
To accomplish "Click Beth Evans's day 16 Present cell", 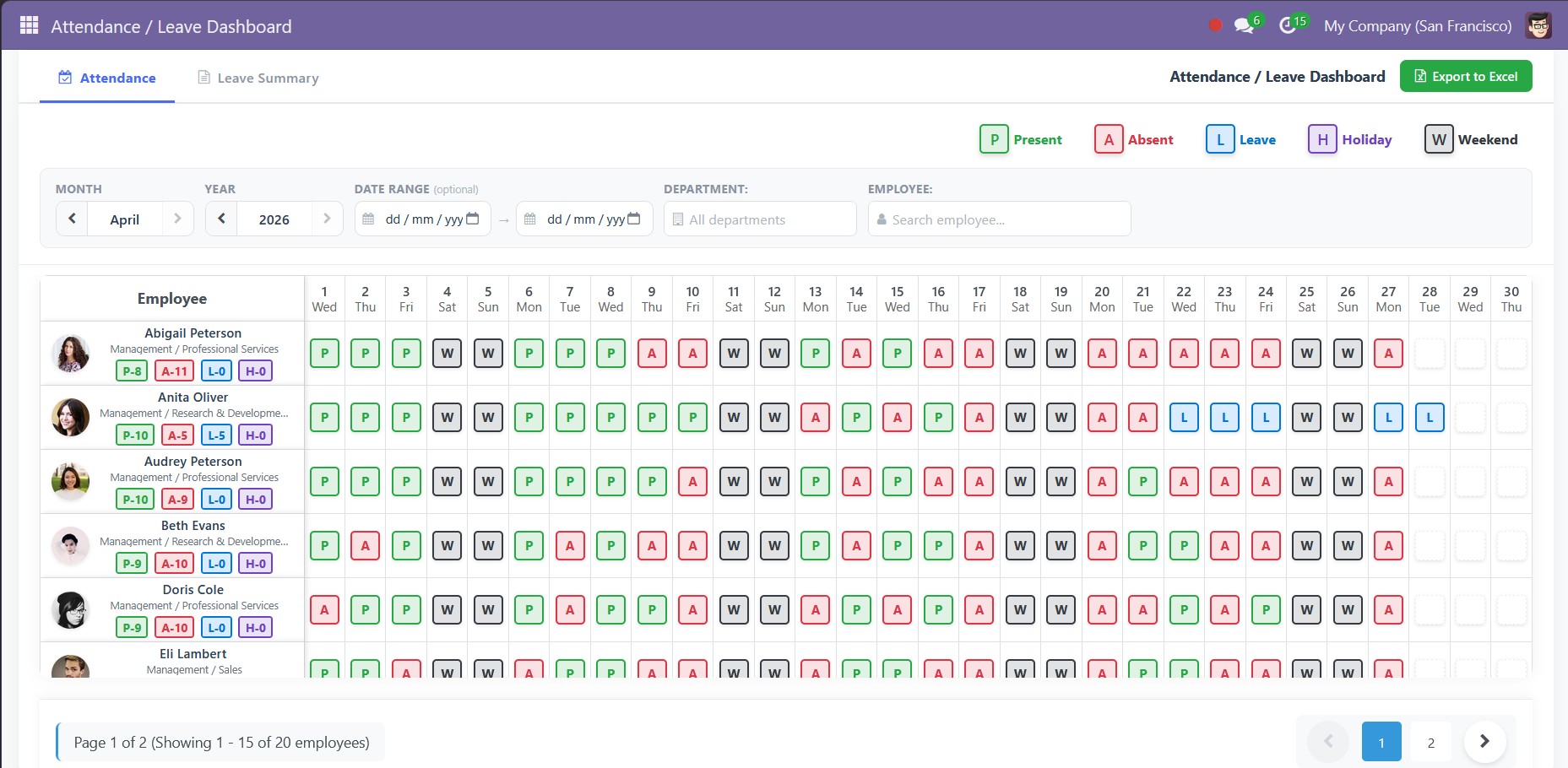I will tap(938, 545).
